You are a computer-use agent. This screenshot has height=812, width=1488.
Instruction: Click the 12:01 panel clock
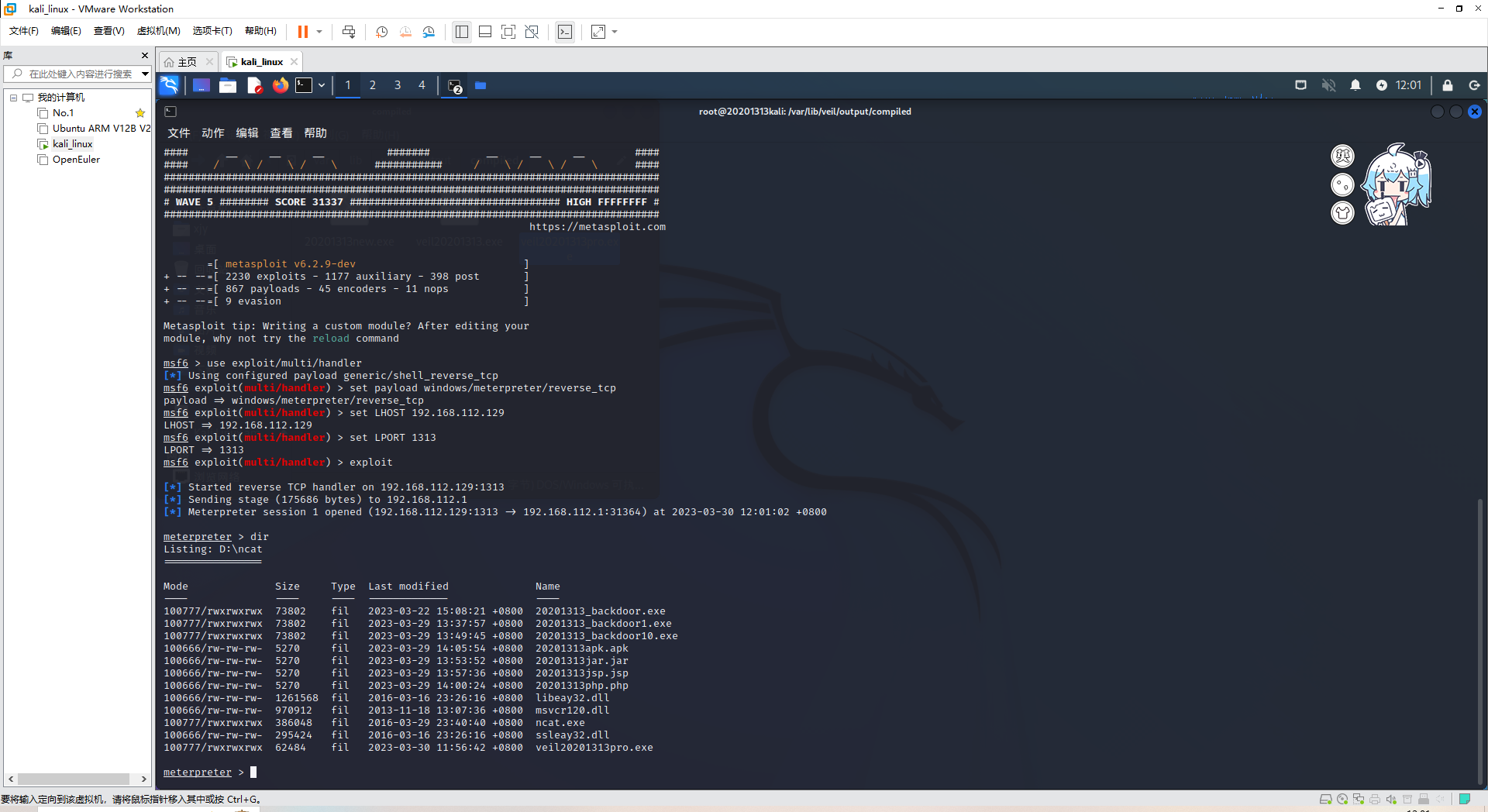[1409, 85]
